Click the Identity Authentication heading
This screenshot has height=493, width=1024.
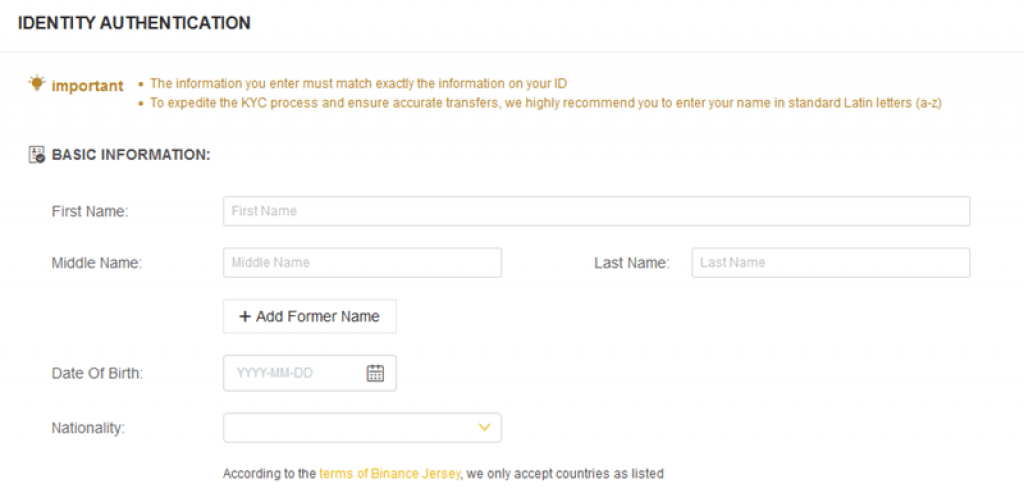134,23
